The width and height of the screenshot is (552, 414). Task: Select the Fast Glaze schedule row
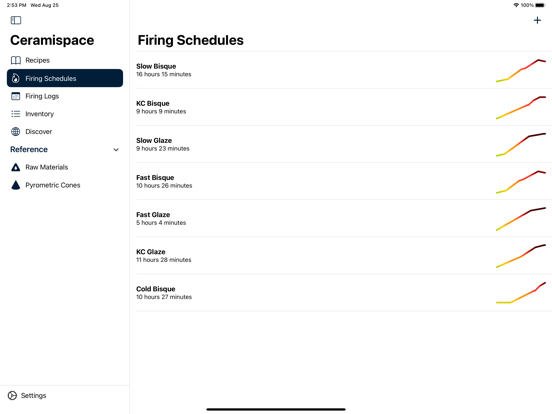click(344, 218)
